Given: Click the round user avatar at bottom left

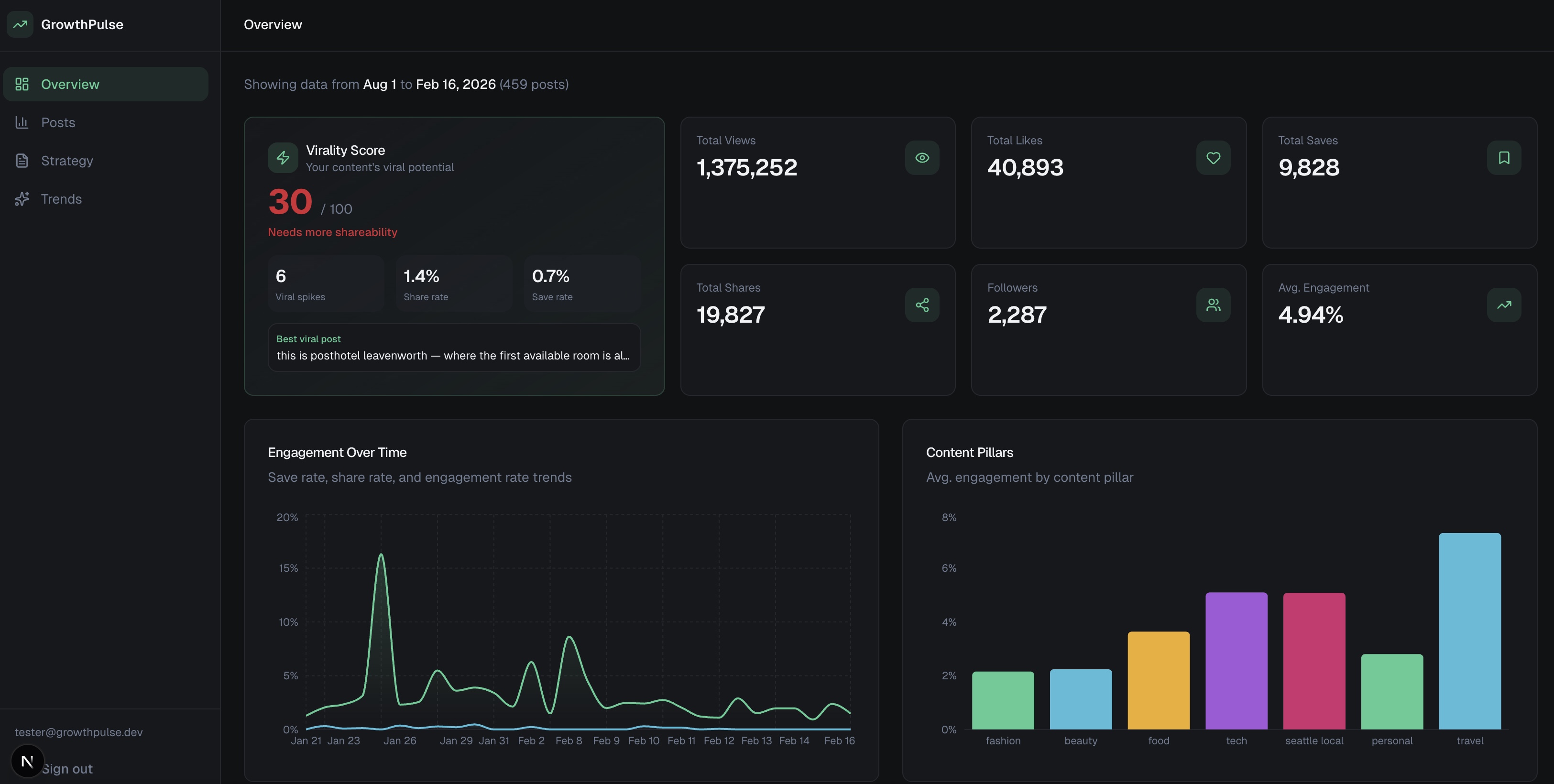Looking at the screenshot, I should pos(27,761).
